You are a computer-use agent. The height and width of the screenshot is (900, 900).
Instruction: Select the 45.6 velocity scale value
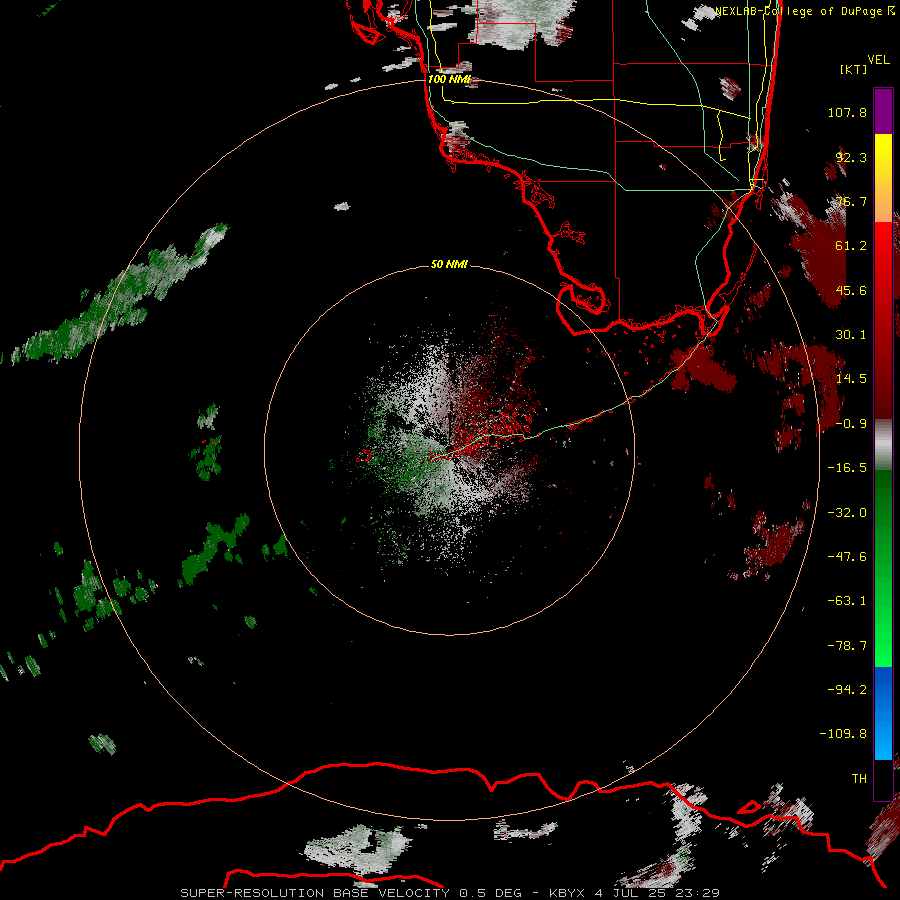point(851,290)
